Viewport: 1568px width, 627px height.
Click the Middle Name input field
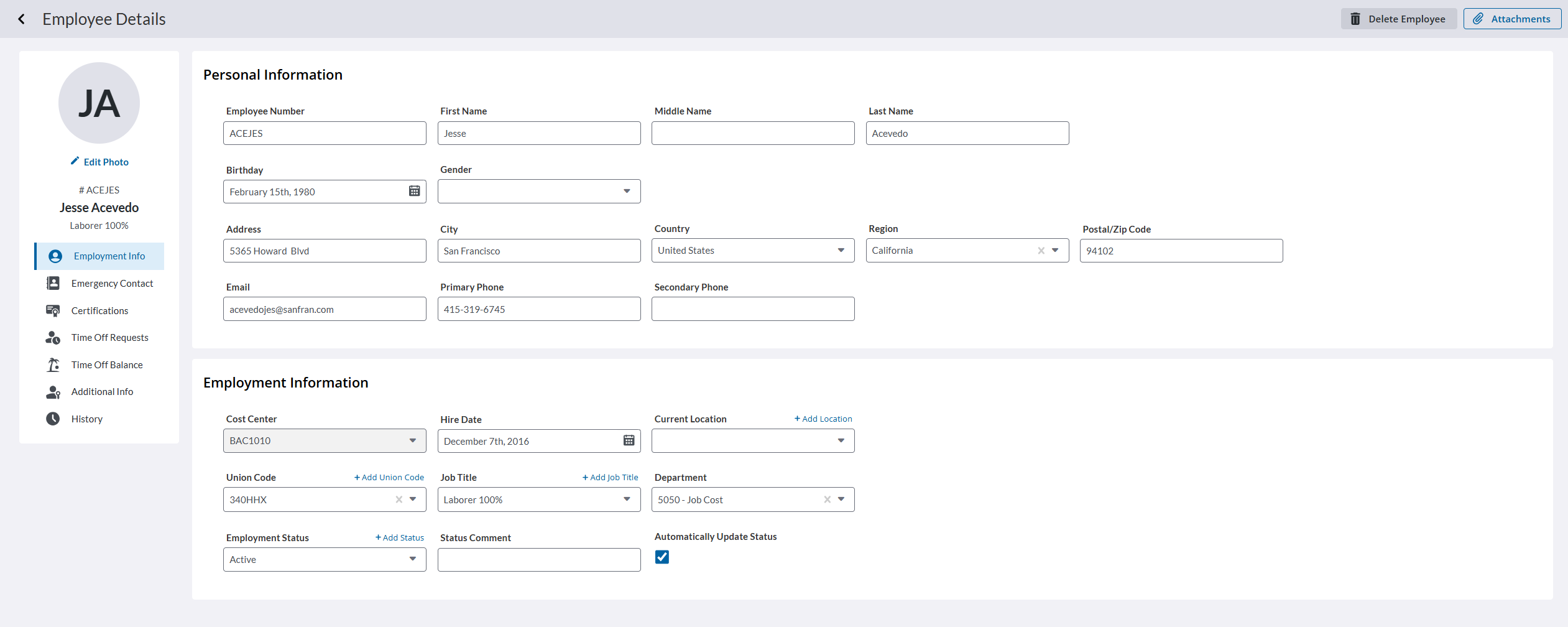pos(753,133)
